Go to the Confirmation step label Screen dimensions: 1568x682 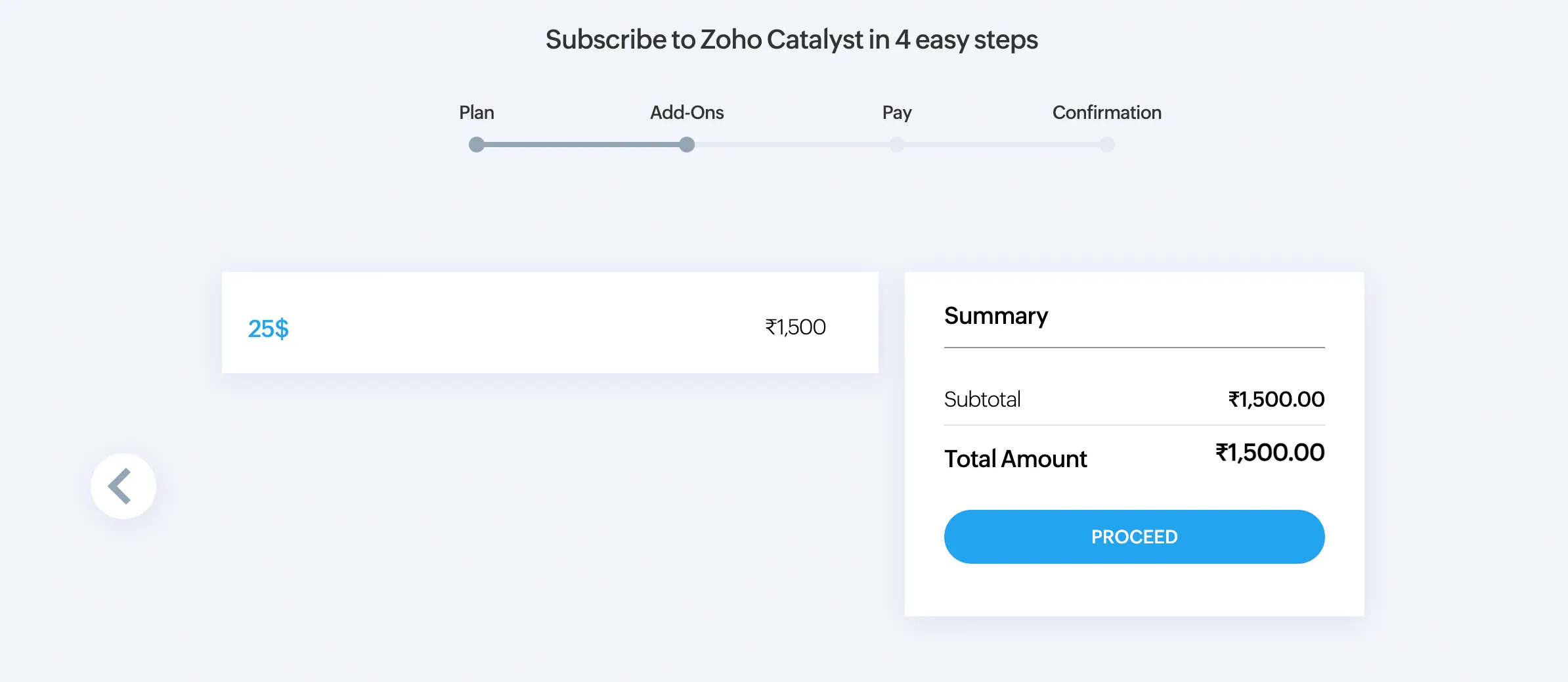(1107, 112)
